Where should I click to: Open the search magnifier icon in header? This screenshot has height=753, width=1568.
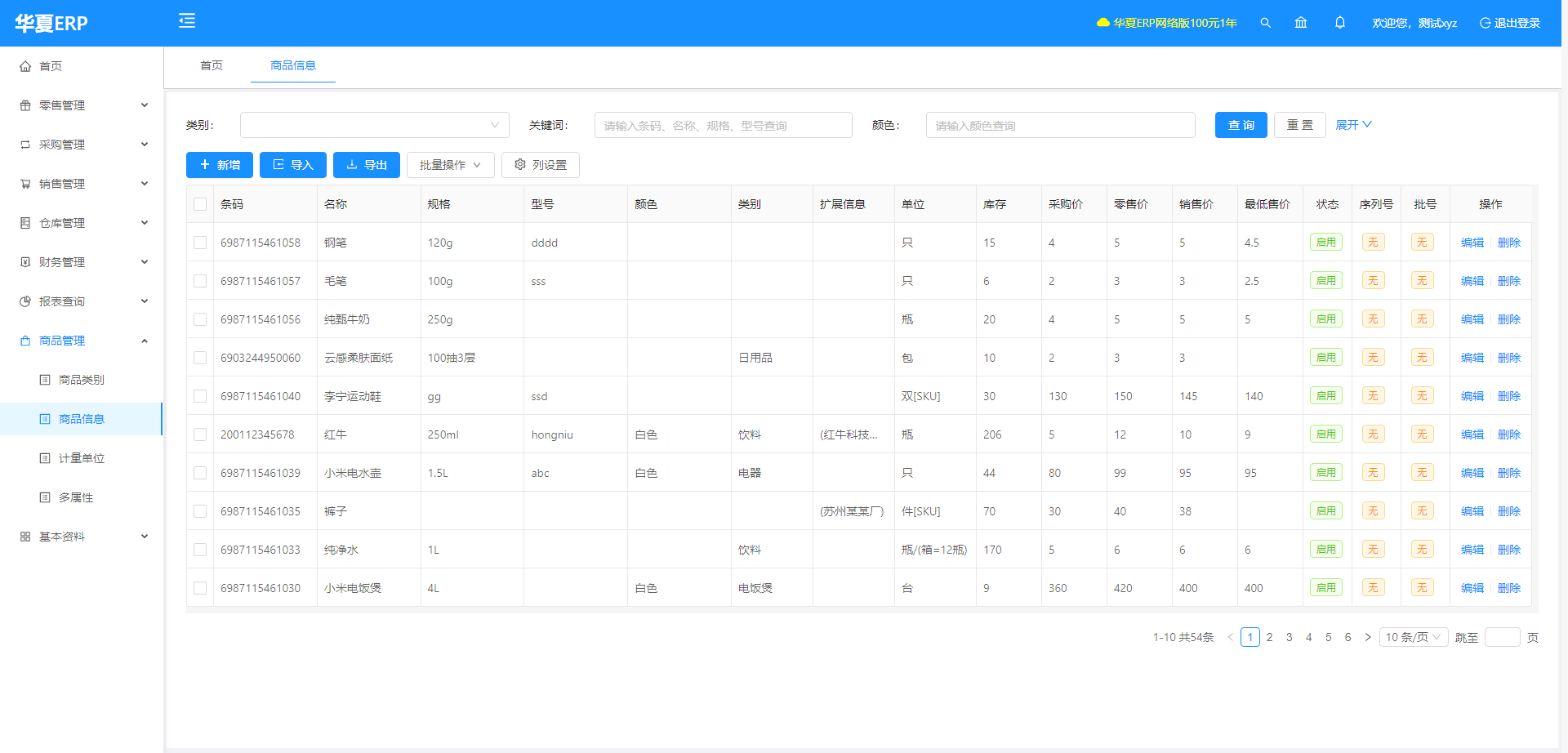pyautogui.click(x=1265, y=23)
